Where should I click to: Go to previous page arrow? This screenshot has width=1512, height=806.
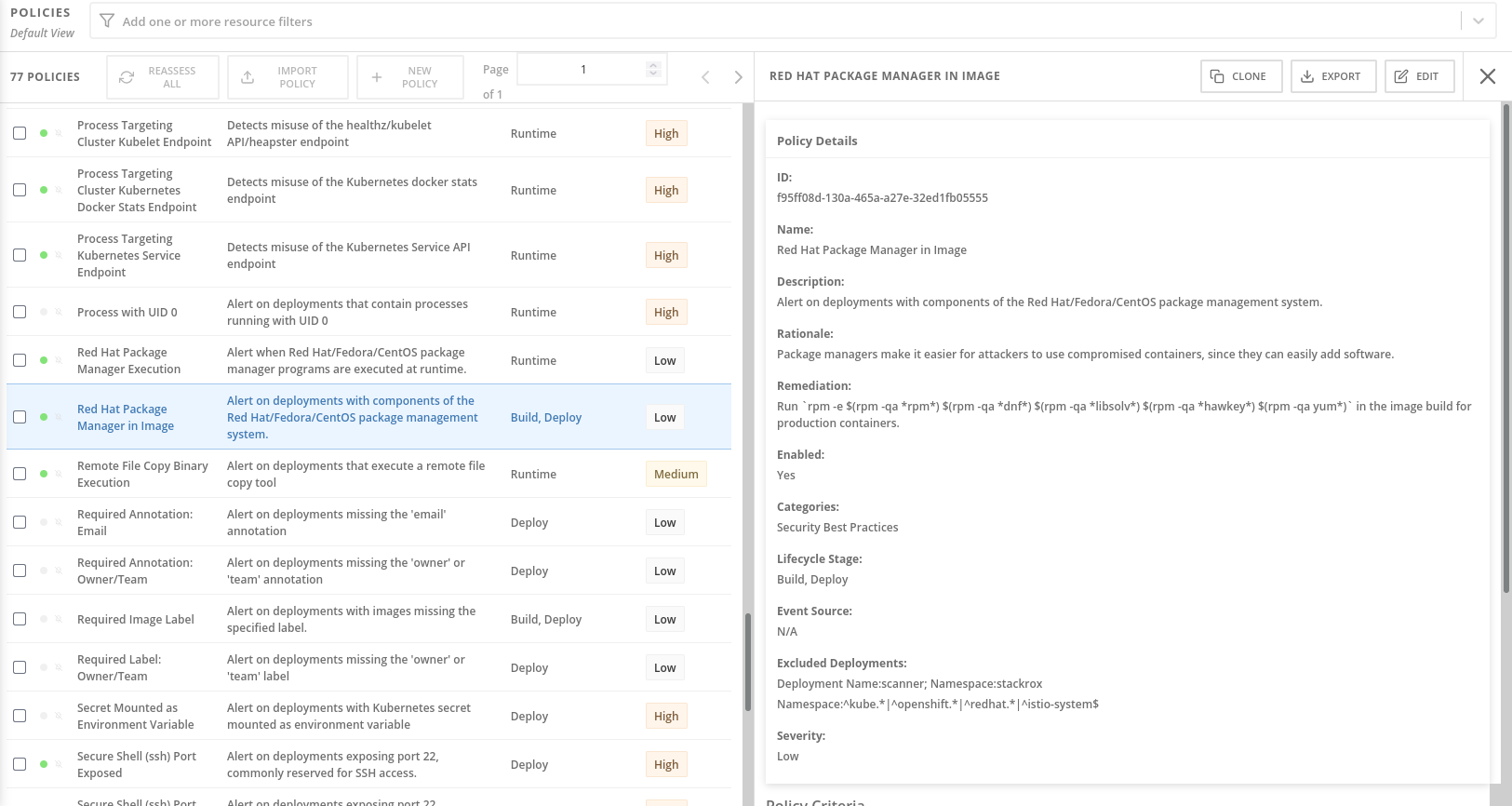(x=705, y=77)
